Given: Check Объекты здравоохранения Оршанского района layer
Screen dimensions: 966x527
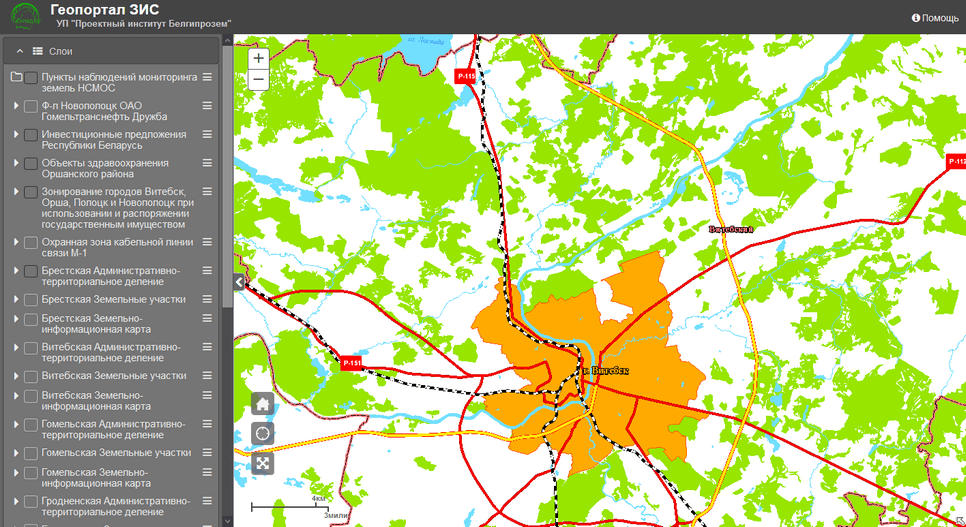Looking at the screenshot, I should coord(31,163).
